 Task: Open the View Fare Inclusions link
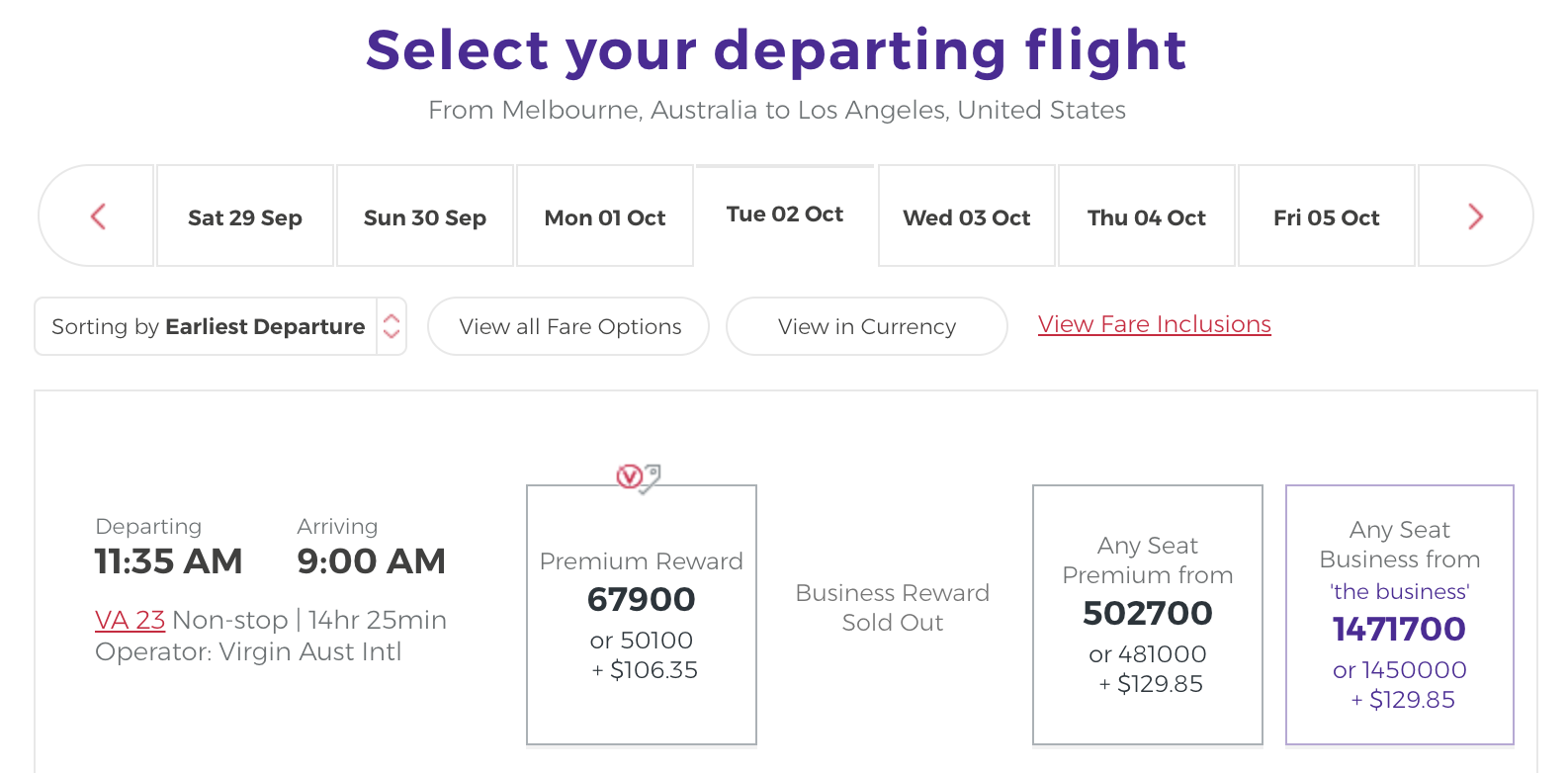coord(1155,324)
